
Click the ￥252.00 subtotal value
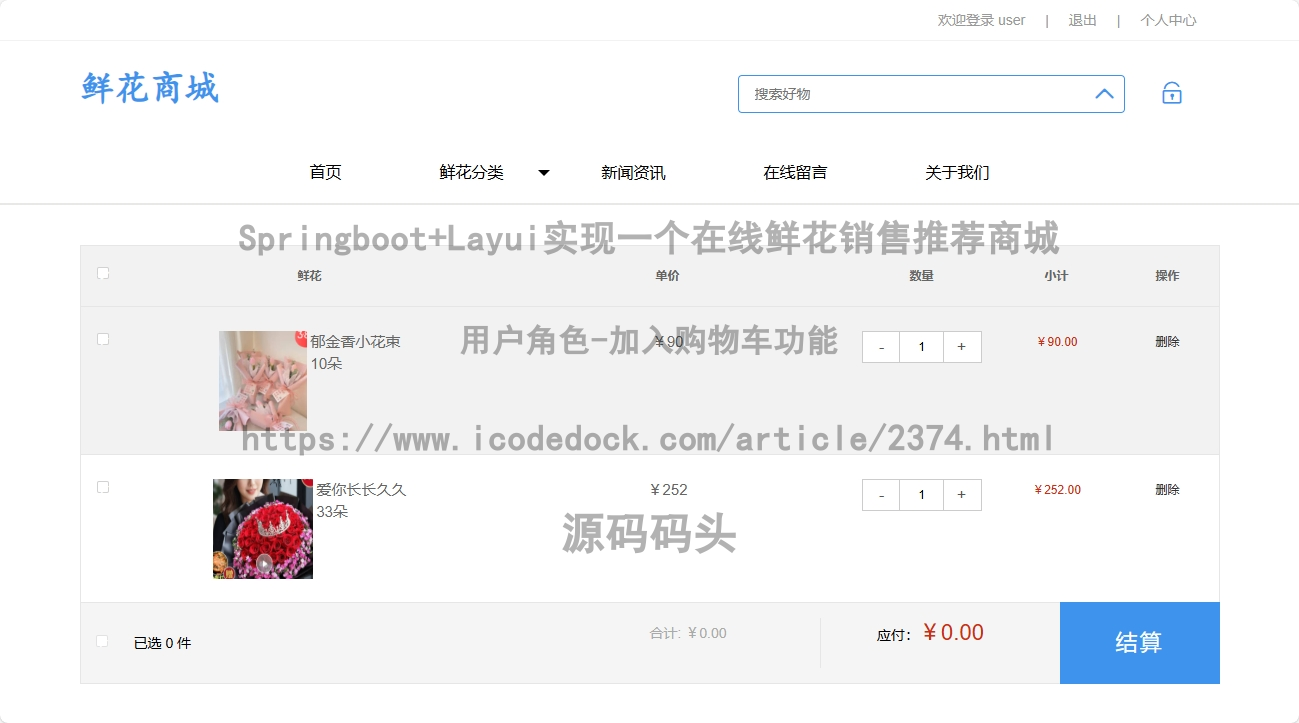click(1057, 489)
